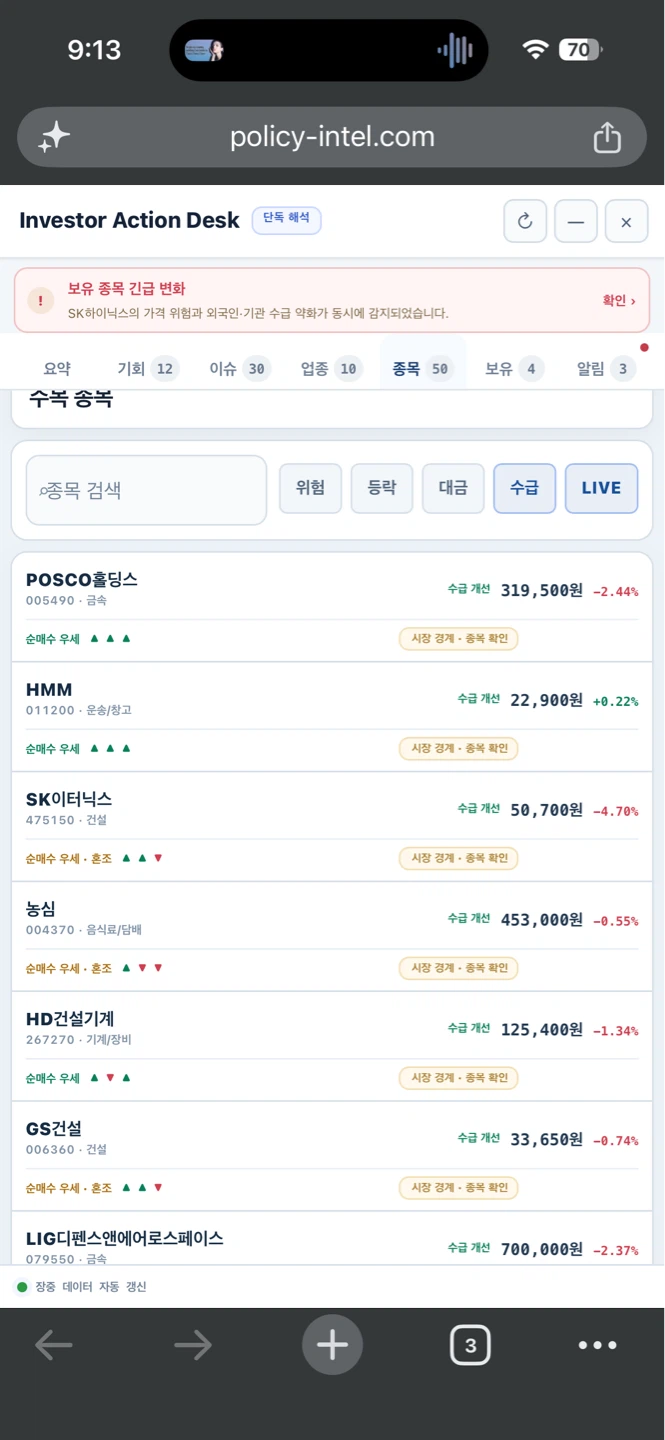This screenshot has height=1440, width=665.
Task: Enable the 위험 filter chip
Action: coord(310,488)
